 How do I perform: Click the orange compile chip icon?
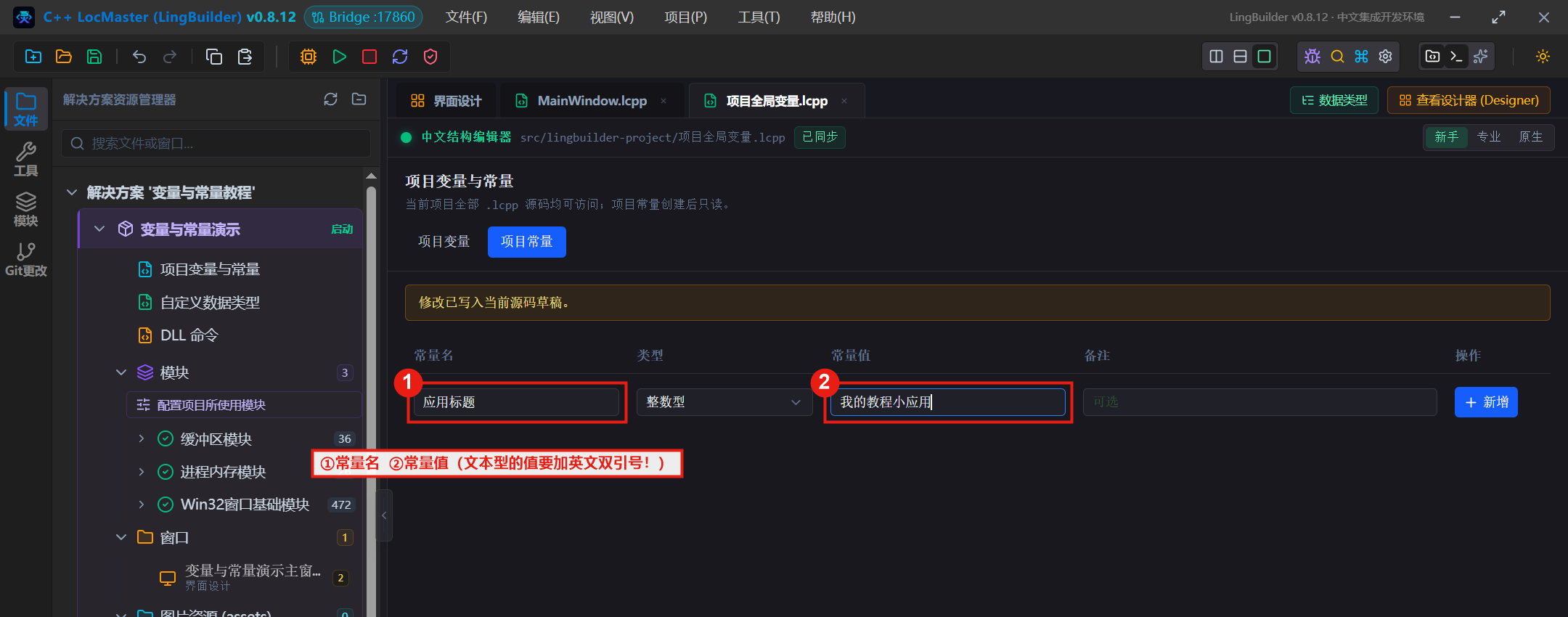(x=309, y=57)
